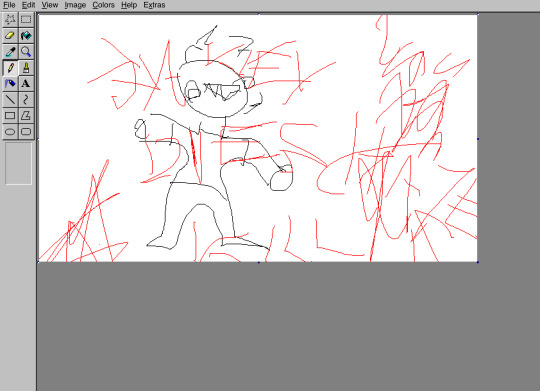The image size is (540, 391).
Task: Open the File menu
Action: [x=9, y=5]
